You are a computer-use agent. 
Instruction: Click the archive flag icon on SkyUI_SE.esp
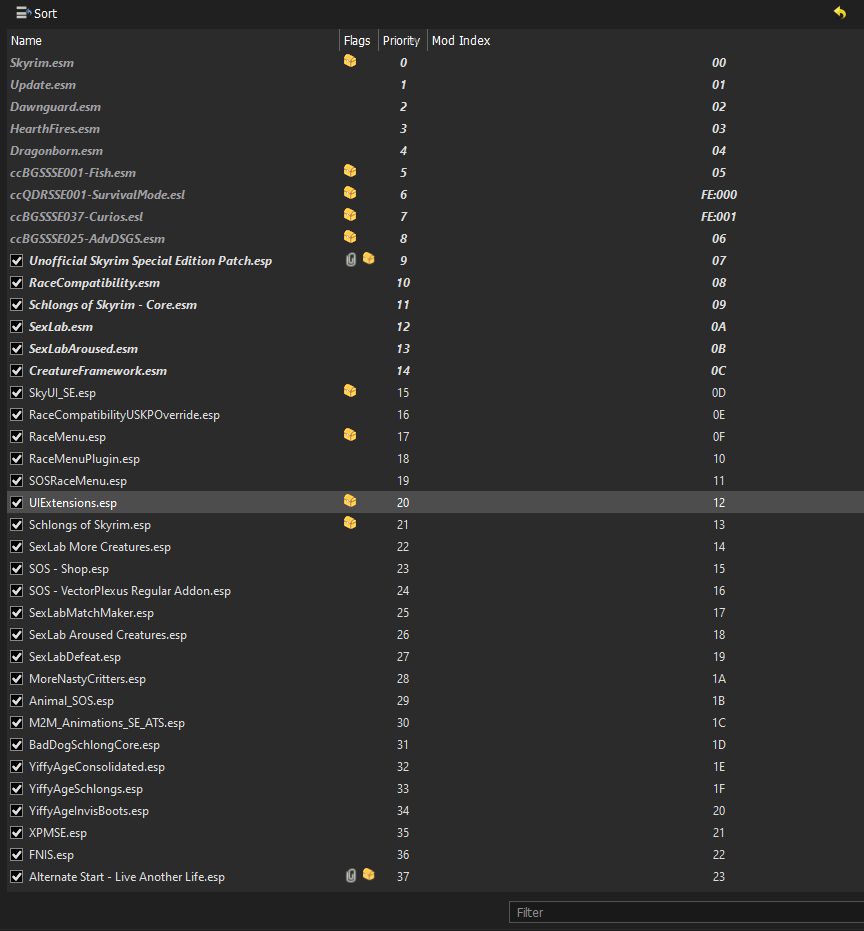[x=350, y=391]
